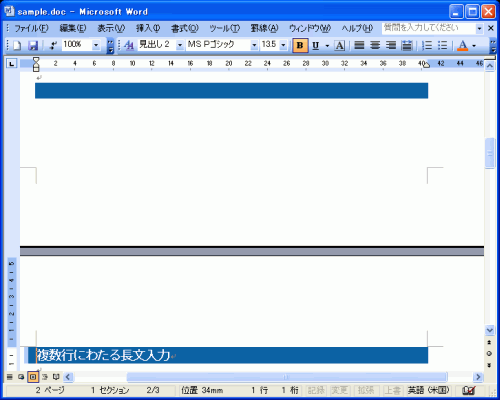Click the heading text 複数行にわたる長文入力
Viewport: 500px width, 400px height.
click(x=103, y=355)
